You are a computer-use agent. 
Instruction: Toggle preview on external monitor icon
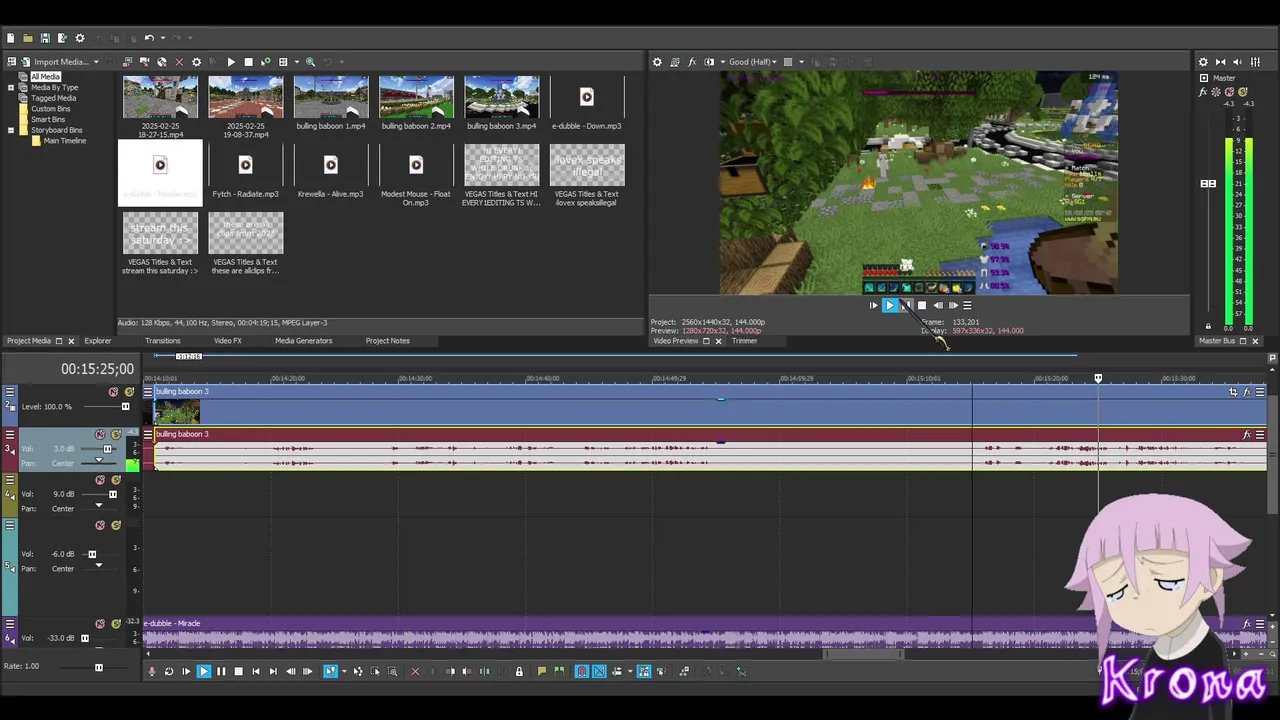coord(675,62)
